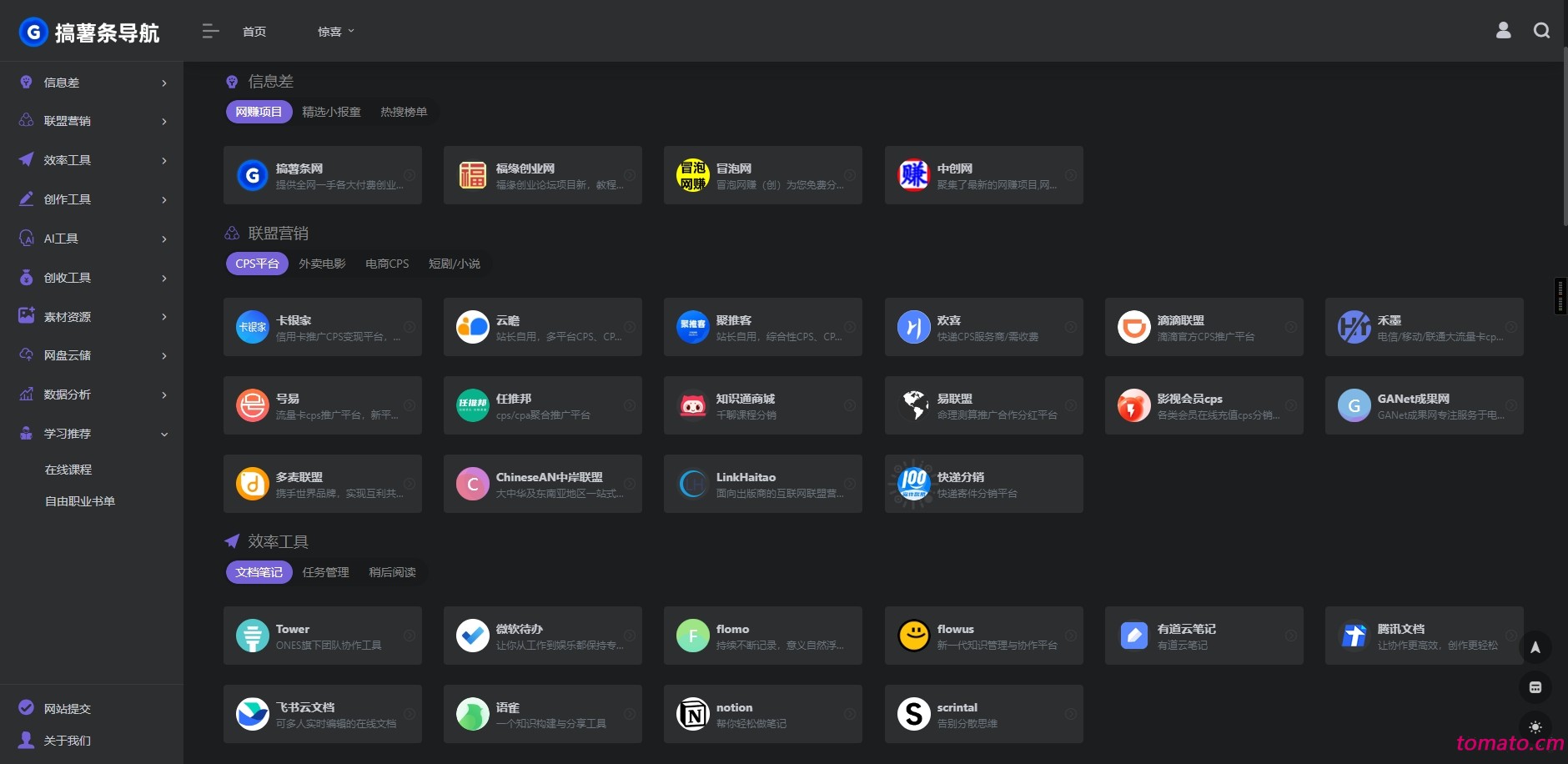Toggle the sidebar collapse icon

[x=210, y=32]
